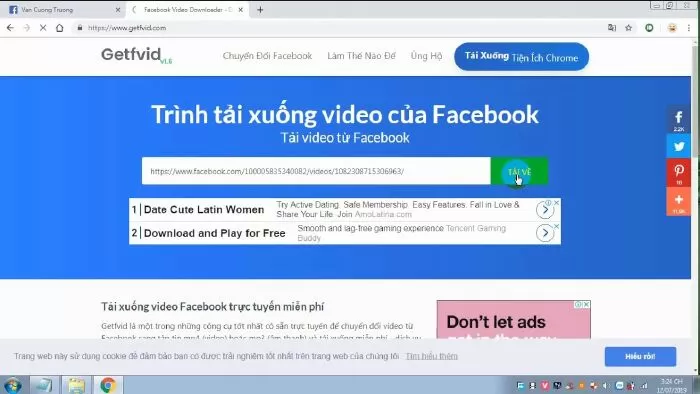Click the address bar URL getfvid.com
This screenshot has width=700, height=394.
(x=127, y=28)
